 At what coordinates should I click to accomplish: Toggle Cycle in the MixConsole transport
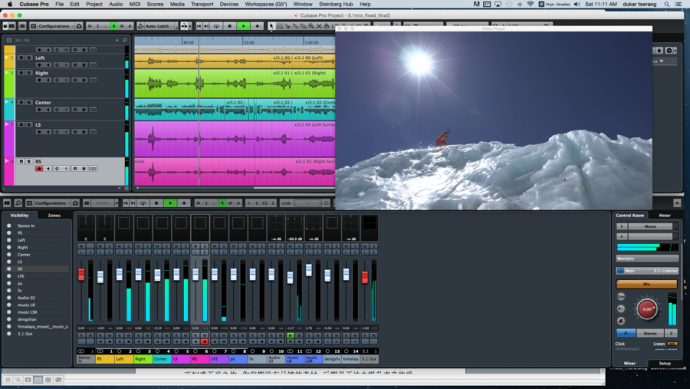143,203
